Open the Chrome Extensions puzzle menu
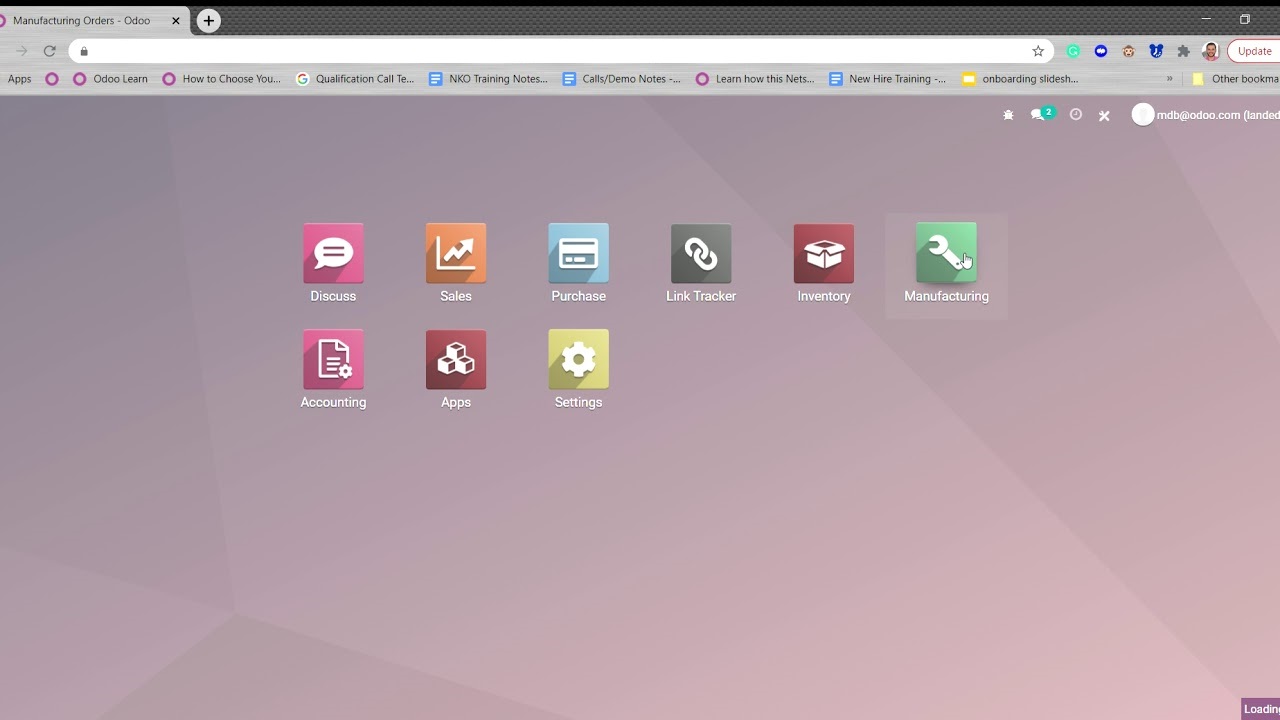This screenshot has height=720, width=1280. coord(1183,51)
